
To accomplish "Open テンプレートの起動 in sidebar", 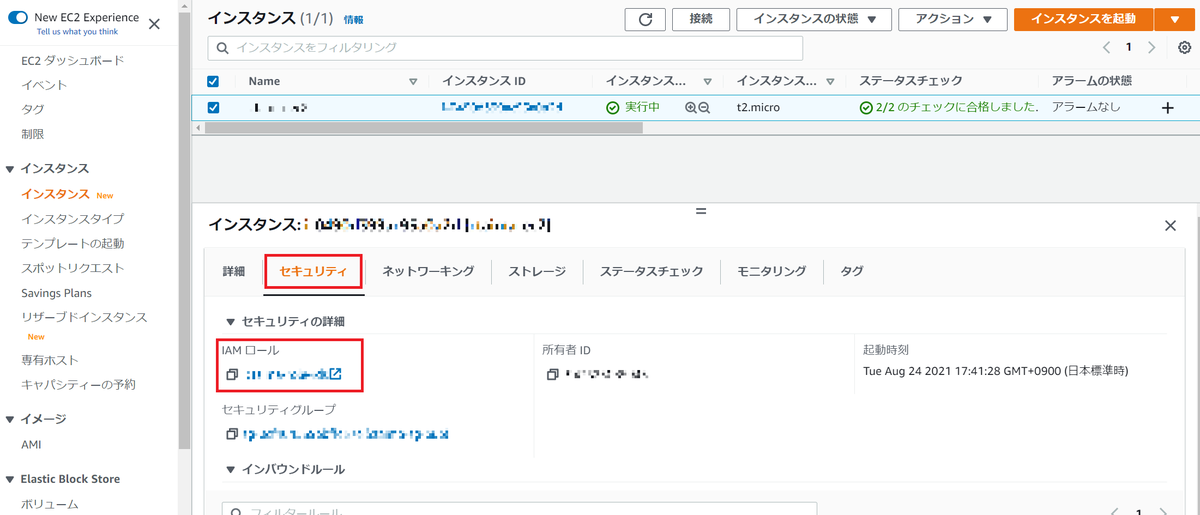I will [73, 243].
